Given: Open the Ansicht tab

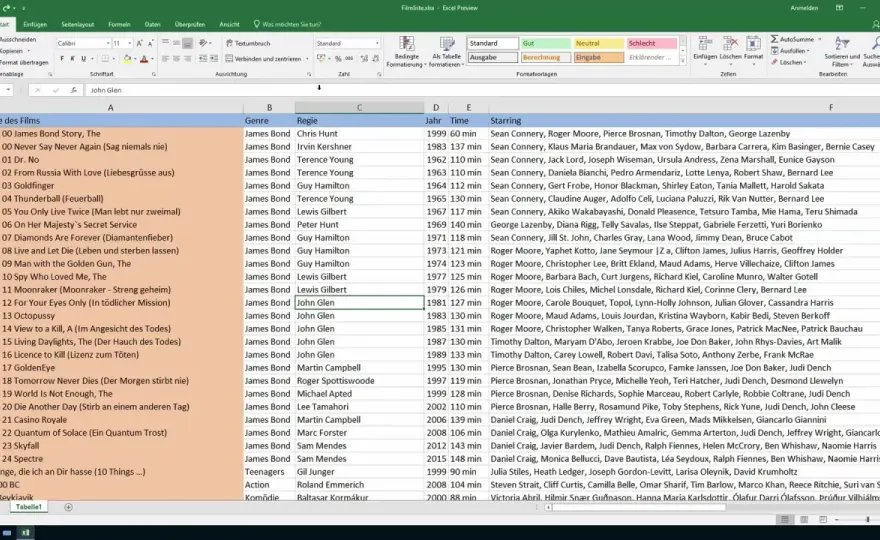Looking at the screenshot, I should pyautogui.click(x=229, y=24).
